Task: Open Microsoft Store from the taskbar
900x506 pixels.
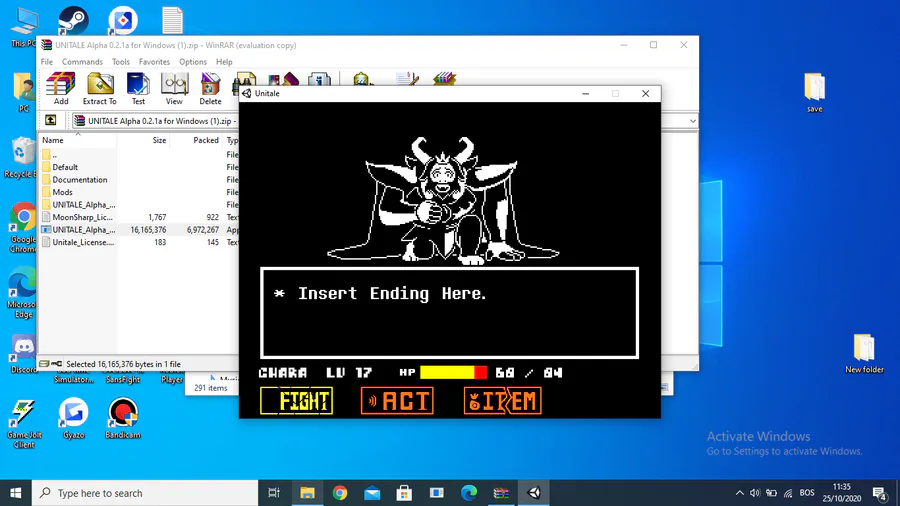Action: click(x=404, y=493)
